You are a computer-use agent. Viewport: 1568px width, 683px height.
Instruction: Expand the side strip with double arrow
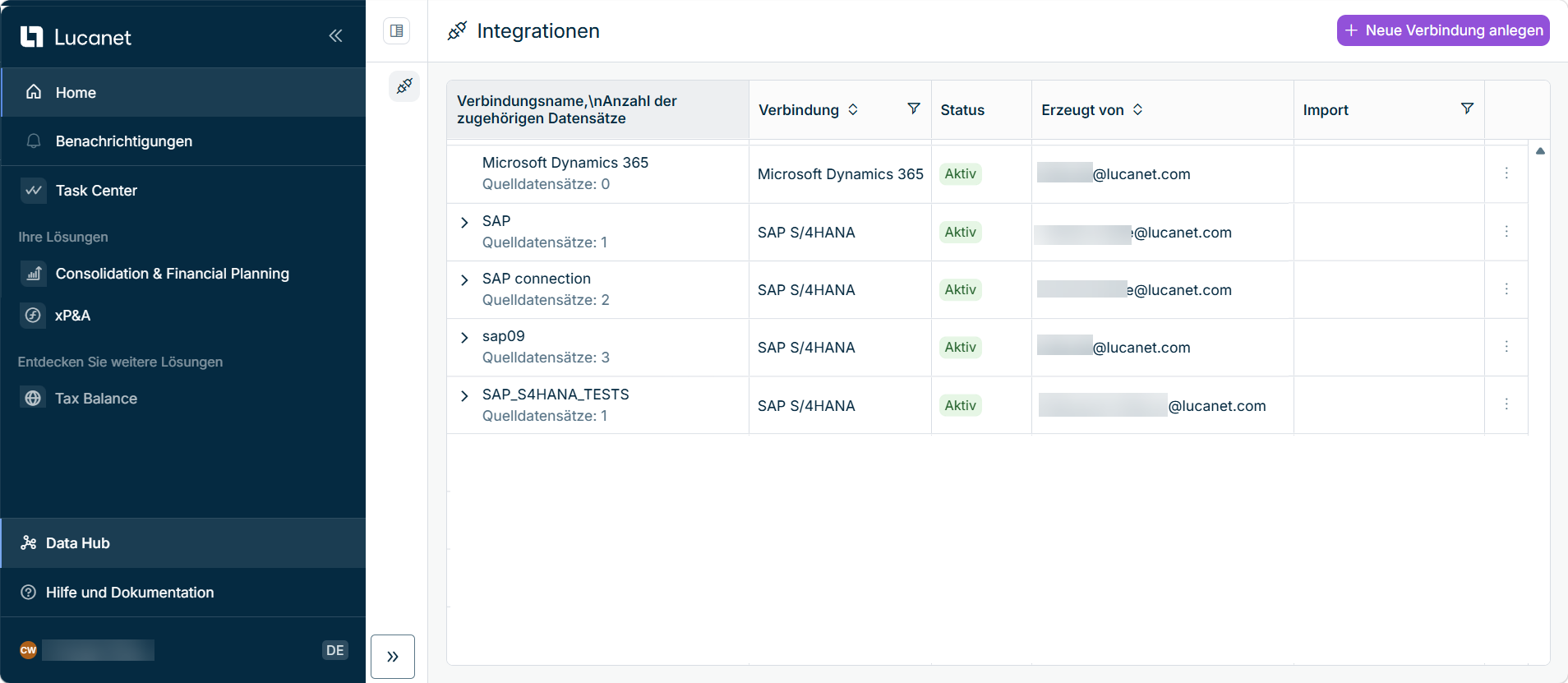[393, 657]
